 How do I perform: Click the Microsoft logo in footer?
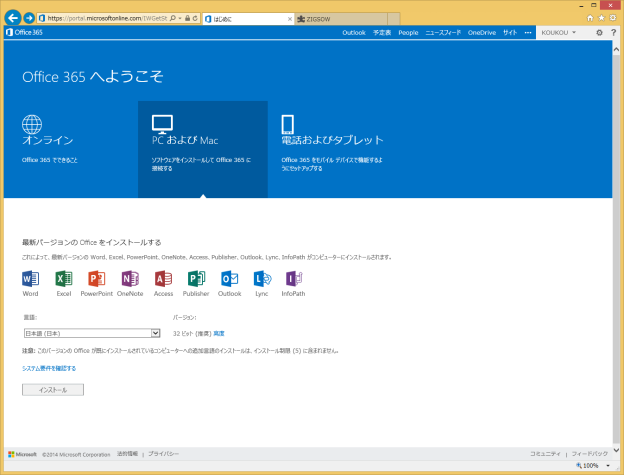[22, 454]
